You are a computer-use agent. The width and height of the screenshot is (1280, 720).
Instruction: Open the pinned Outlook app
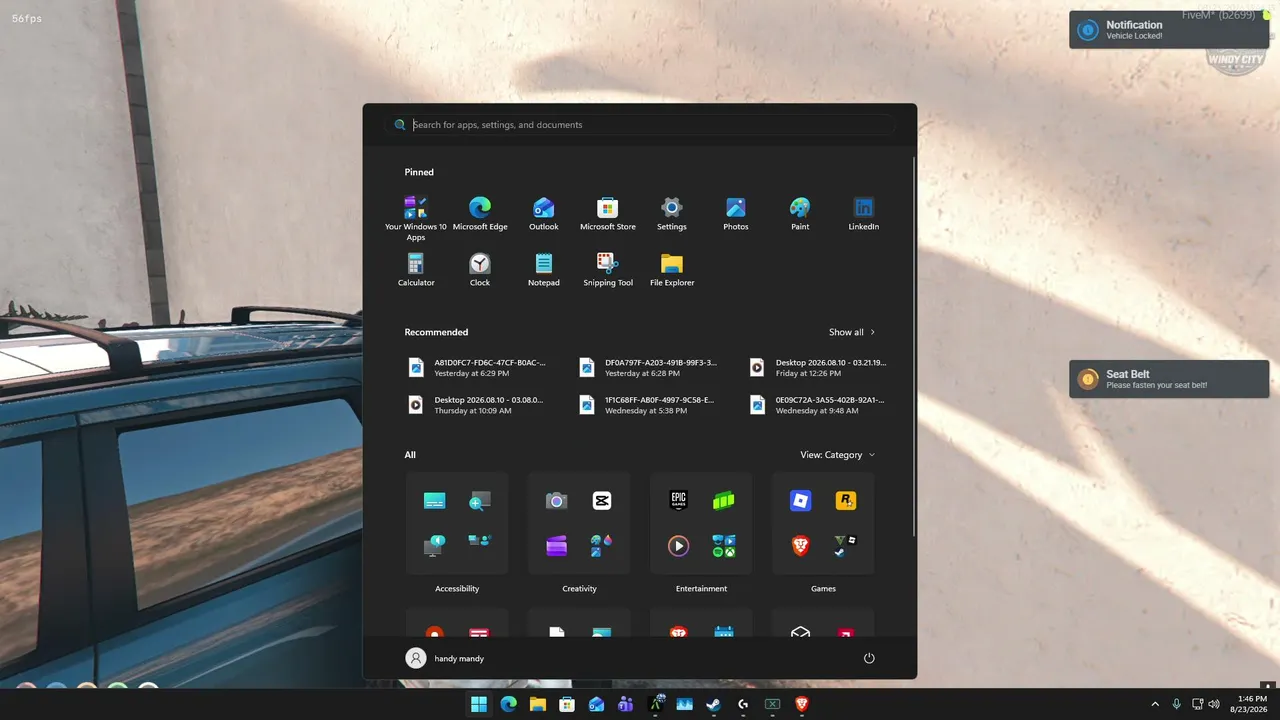point(544,214)
